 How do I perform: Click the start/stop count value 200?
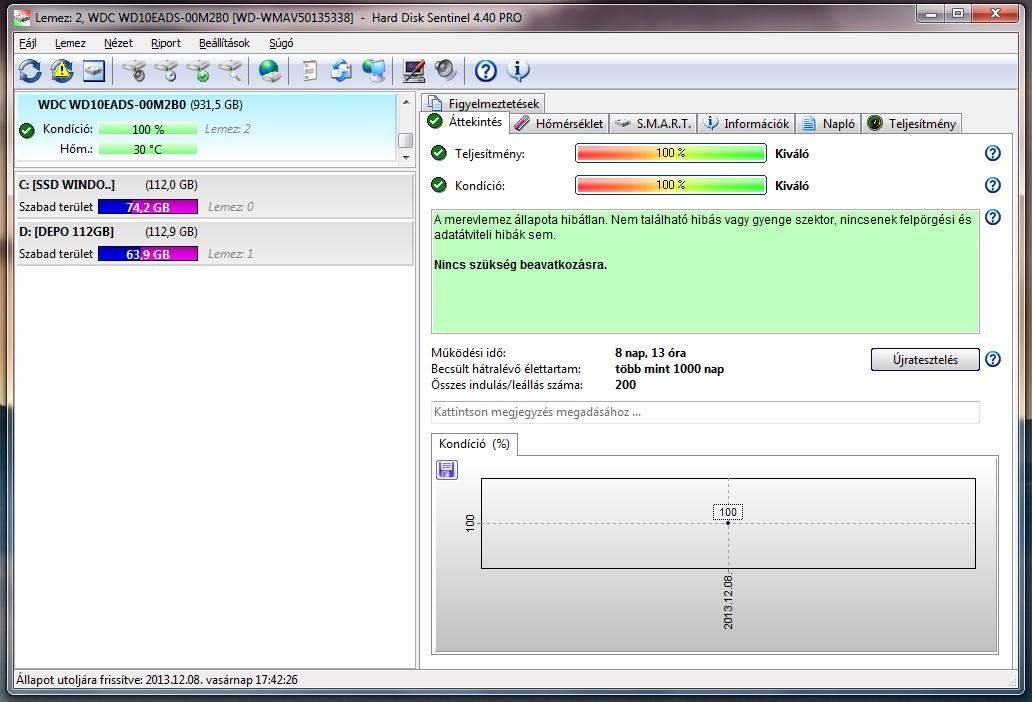[625, 385]
